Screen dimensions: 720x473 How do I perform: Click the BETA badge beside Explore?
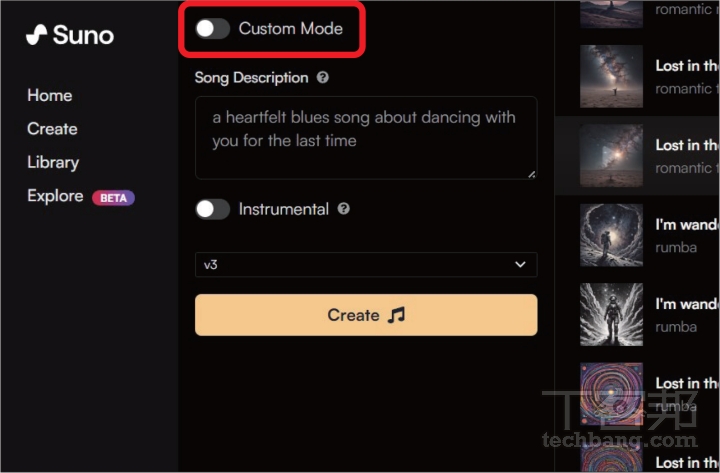[x=113, y=197]
